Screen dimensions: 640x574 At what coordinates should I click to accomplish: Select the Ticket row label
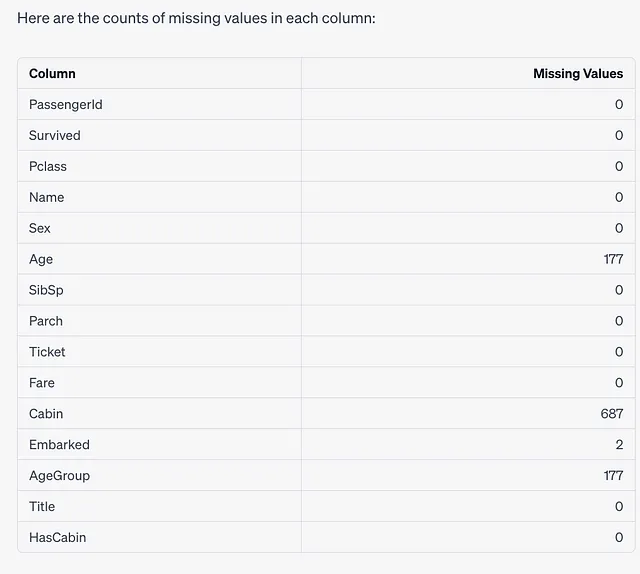tap(47, 352)
